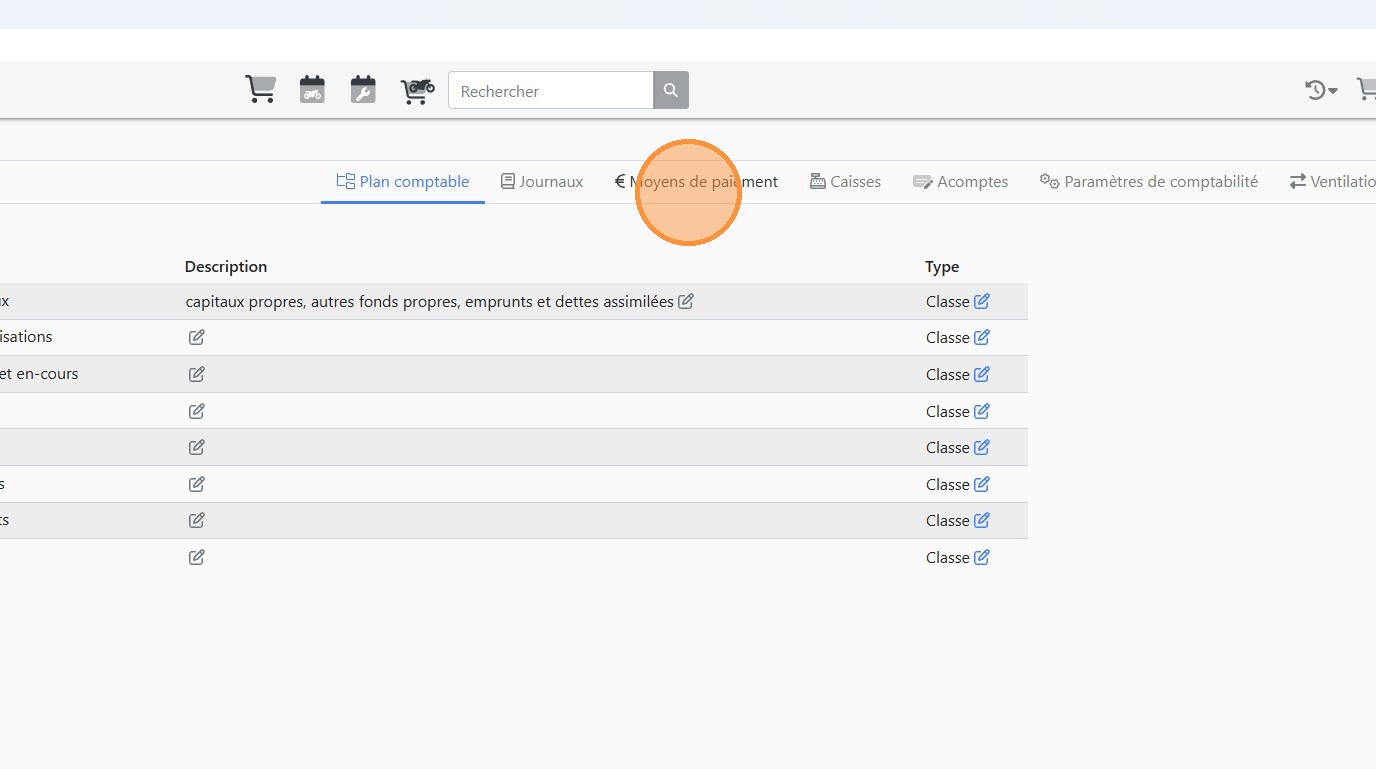Open the shopping cart icon beside the calendars

click(260, 90)
